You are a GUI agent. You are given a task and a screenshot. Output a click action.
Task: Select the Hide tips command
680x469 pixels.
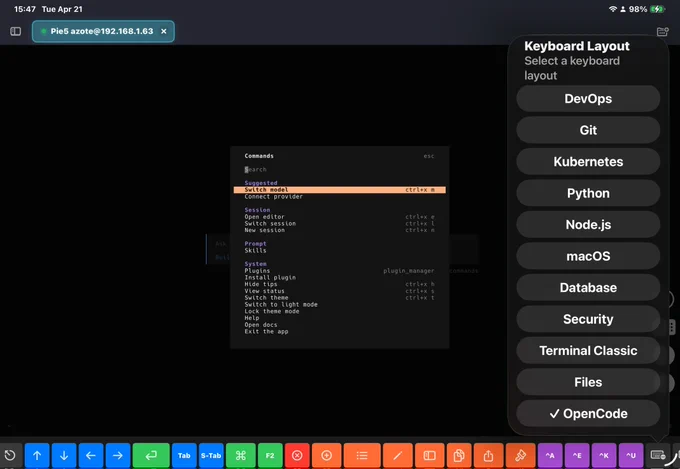pyautogui.click(x=339, y=284)
